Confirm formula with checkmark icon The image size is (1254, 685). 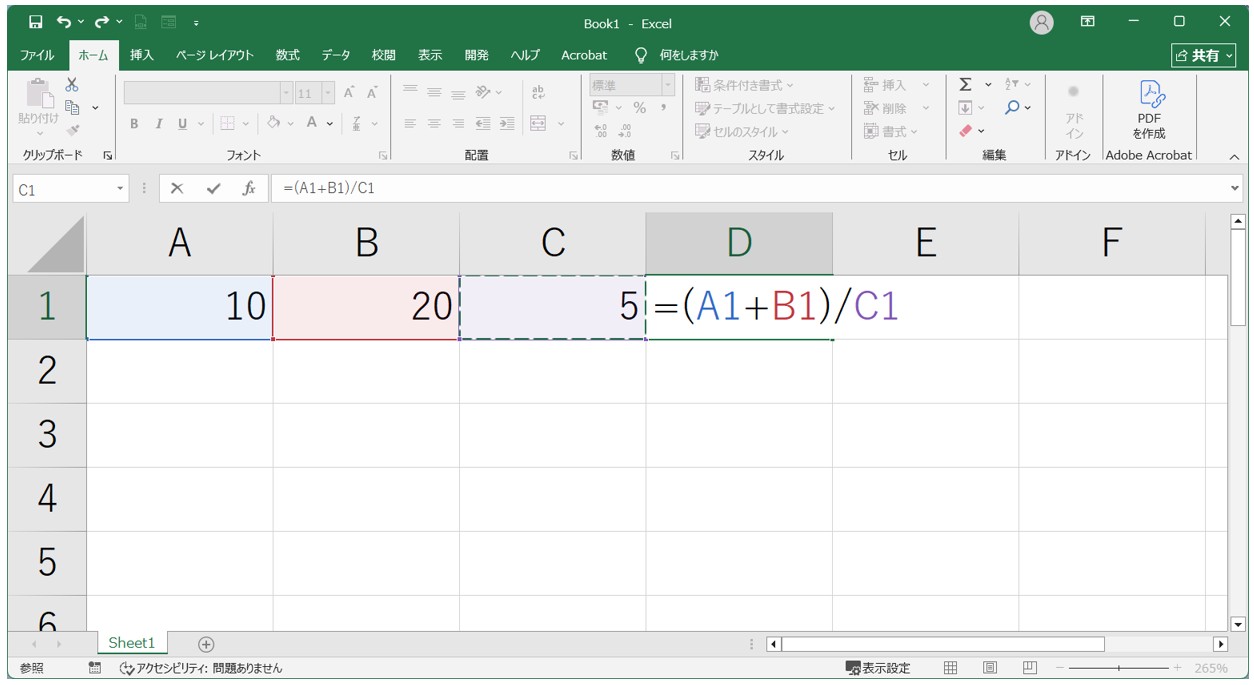(213, 188)
